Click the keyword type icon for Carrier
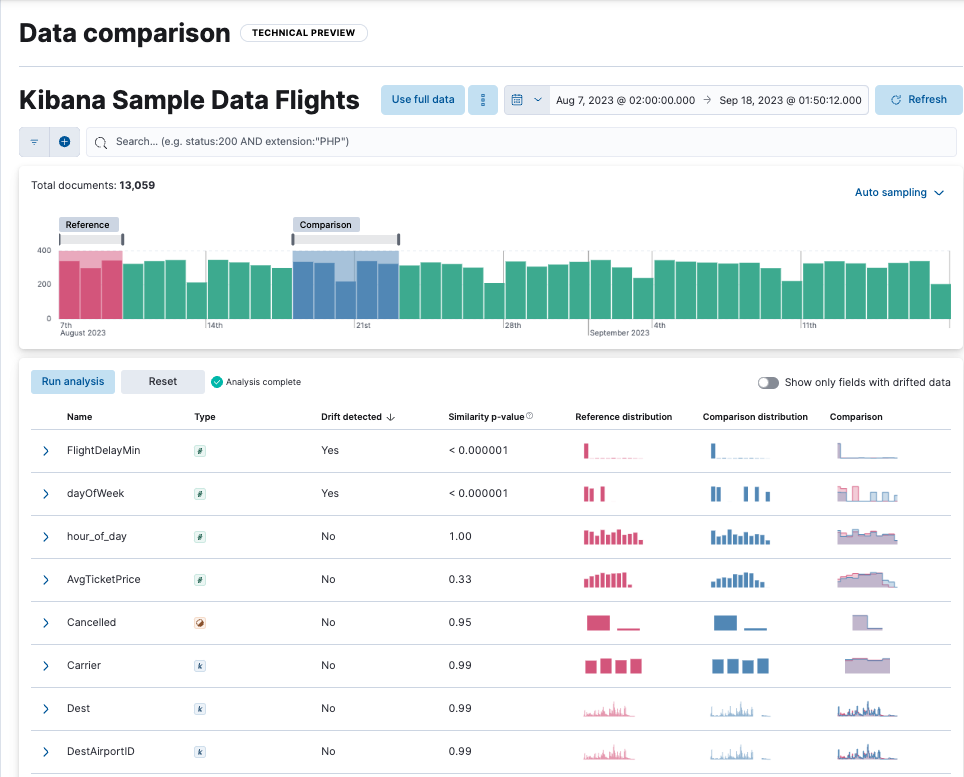 (x=199, y=665)
